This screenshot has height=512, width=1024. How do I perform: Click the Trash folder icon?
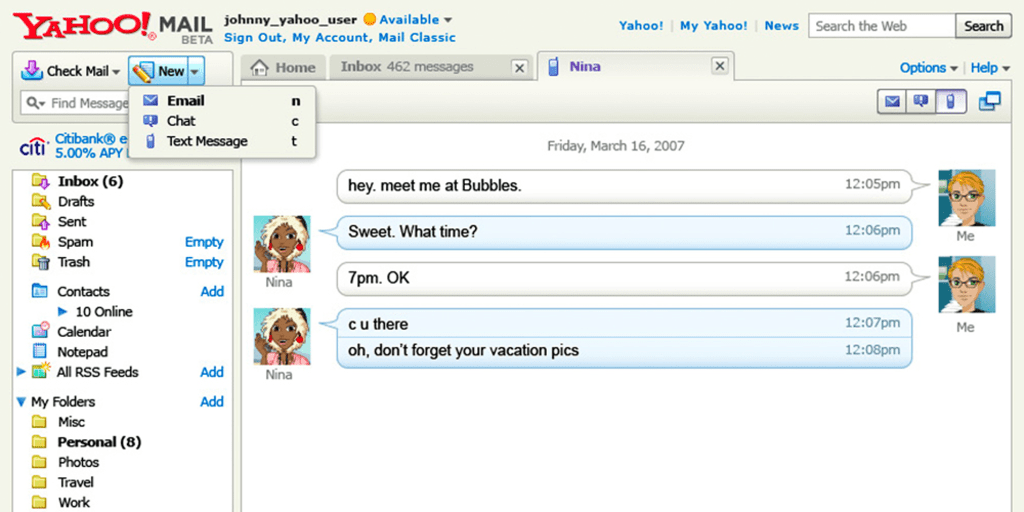pyautogui.click(x=40, y=262)
